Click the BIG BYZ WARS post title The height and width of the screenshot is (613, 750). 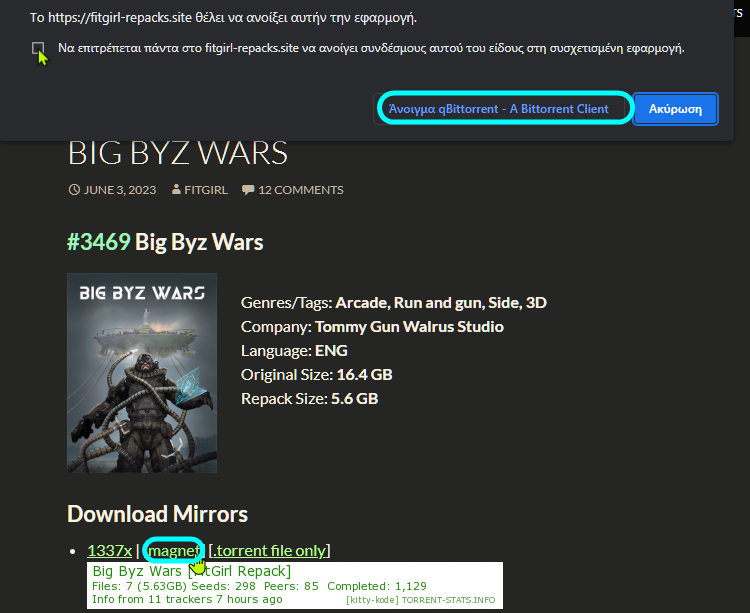(178, 153)
